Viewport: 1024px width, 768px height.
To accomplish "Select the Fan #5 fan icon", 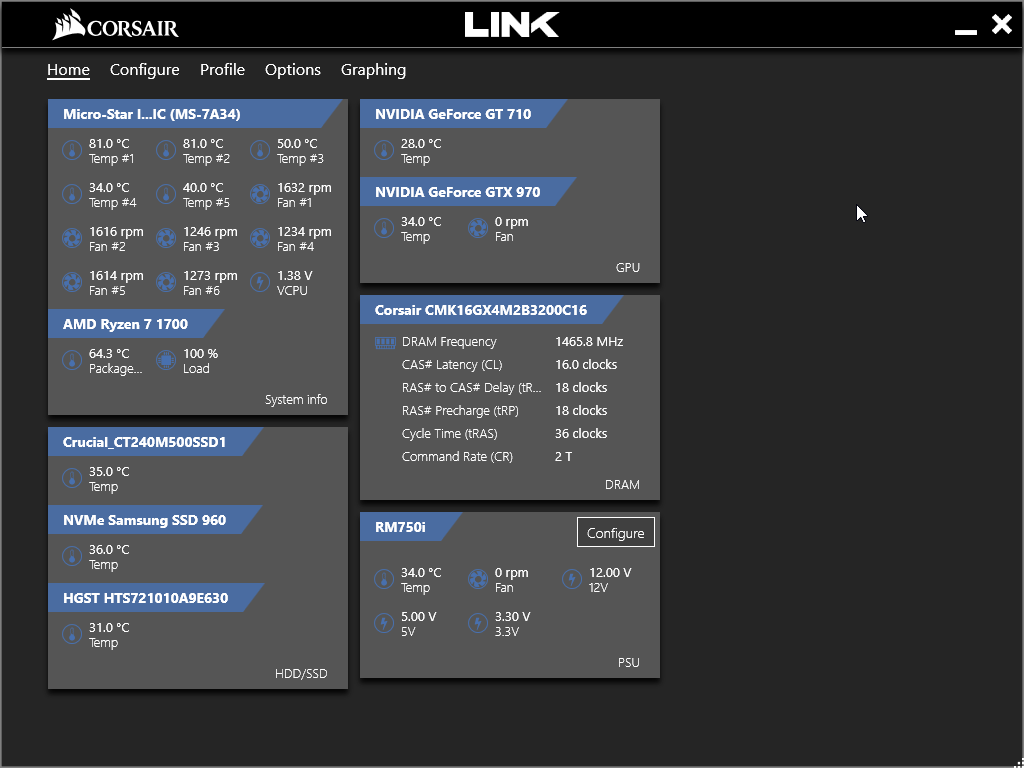I will point(71,282).
